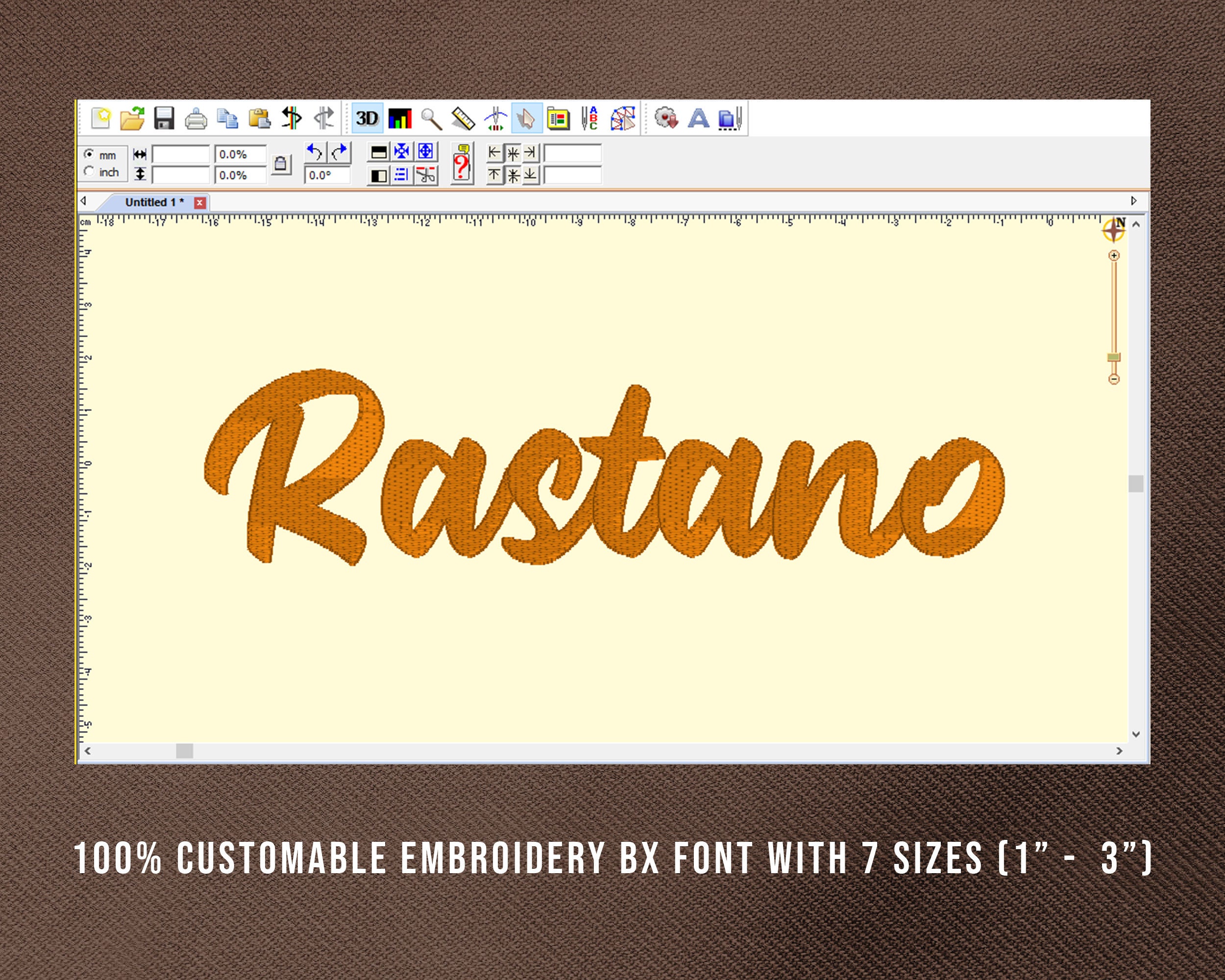This screenshot has height=980, width=1225.
Task: Switch to the Untitled 1 tab
Action: [153, 203]
